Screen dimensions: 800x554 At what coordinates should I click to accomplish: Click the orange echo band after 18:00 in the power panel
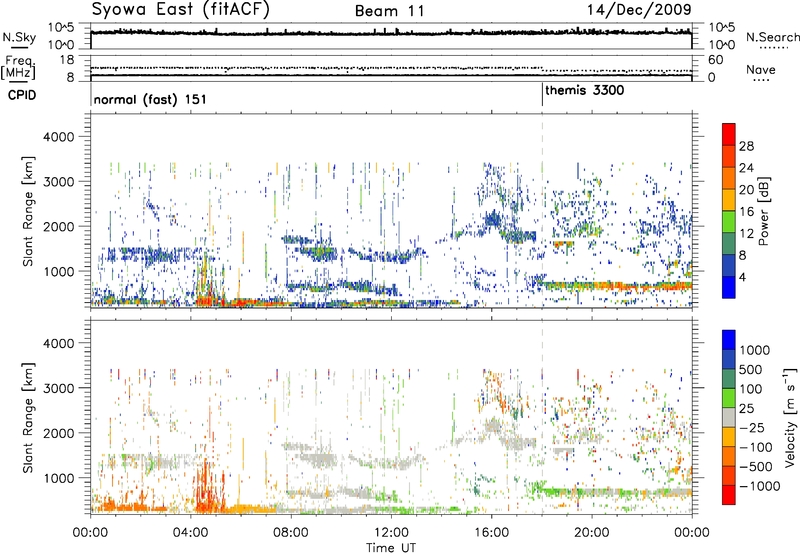617,286
